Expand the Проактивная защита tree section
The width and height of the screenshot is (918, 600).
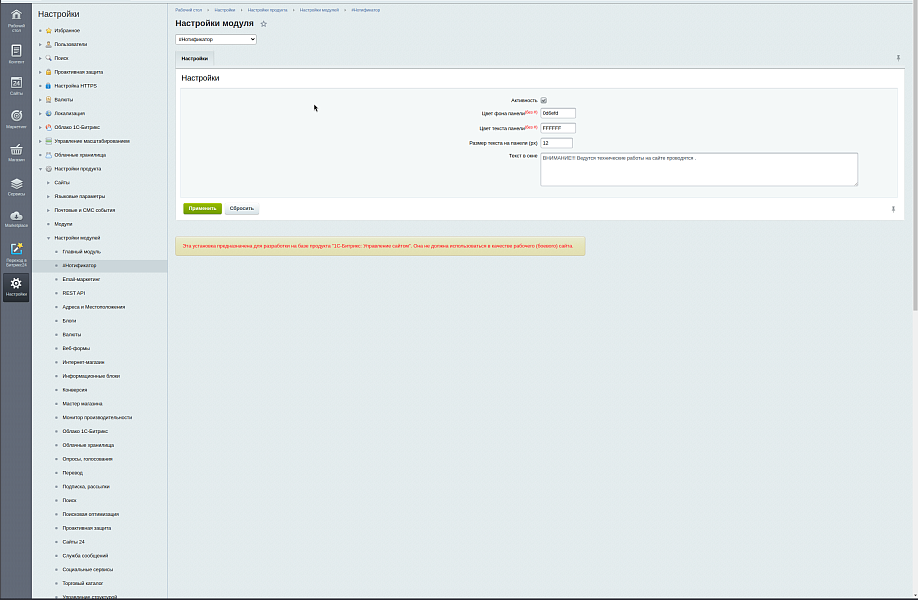40,72
